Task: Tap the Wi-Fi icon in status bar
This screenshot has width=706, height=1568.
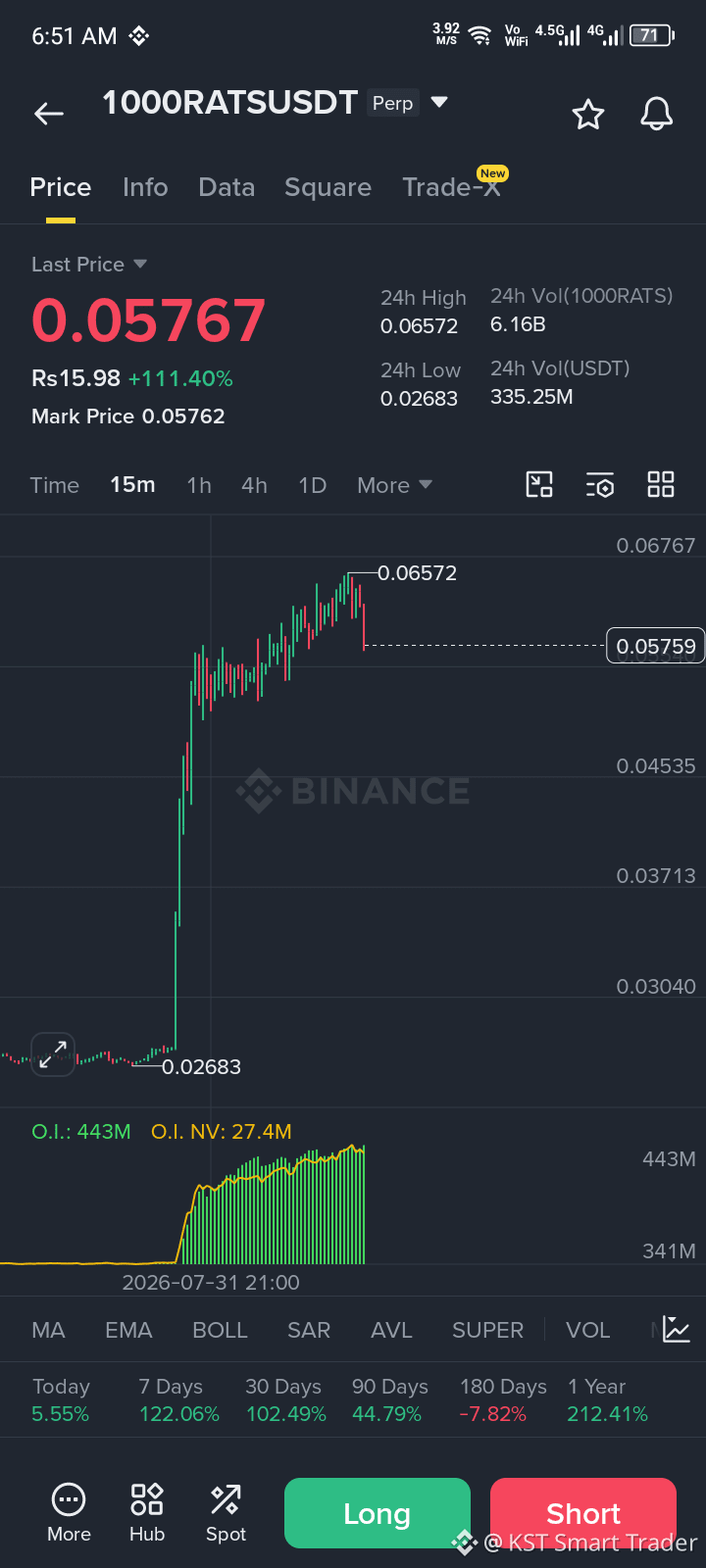Action: coord(479,36)
